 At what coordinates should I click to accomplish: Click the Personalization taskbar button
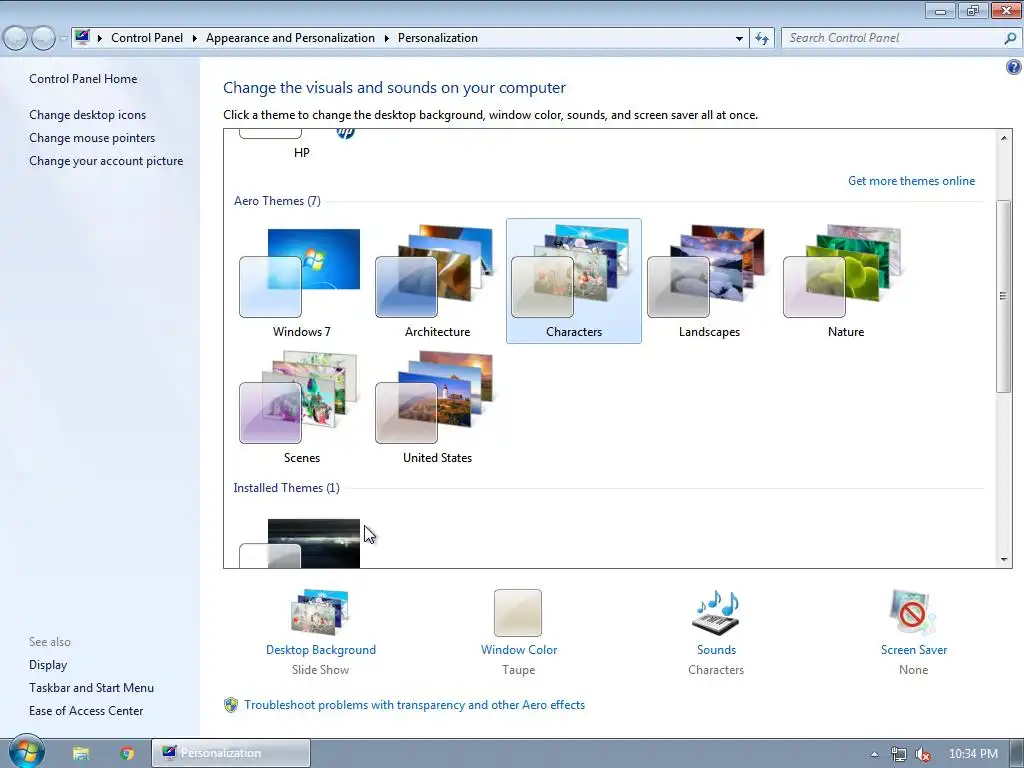point(231,753)
